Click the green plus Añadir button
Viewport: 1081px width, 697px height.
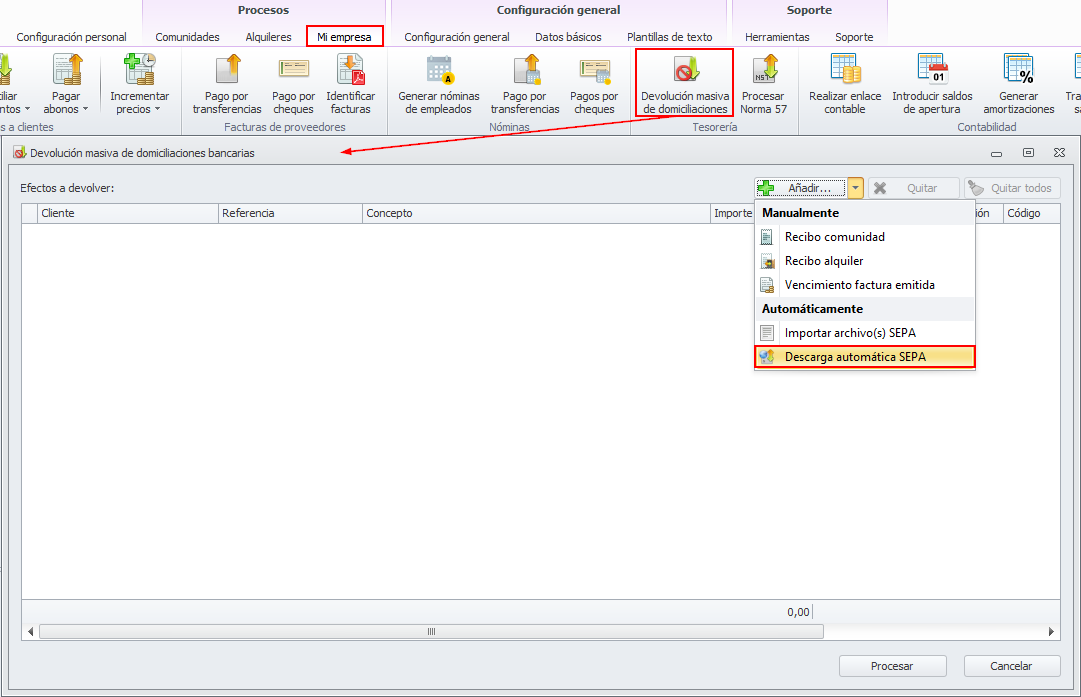click(x=802, y=188)
